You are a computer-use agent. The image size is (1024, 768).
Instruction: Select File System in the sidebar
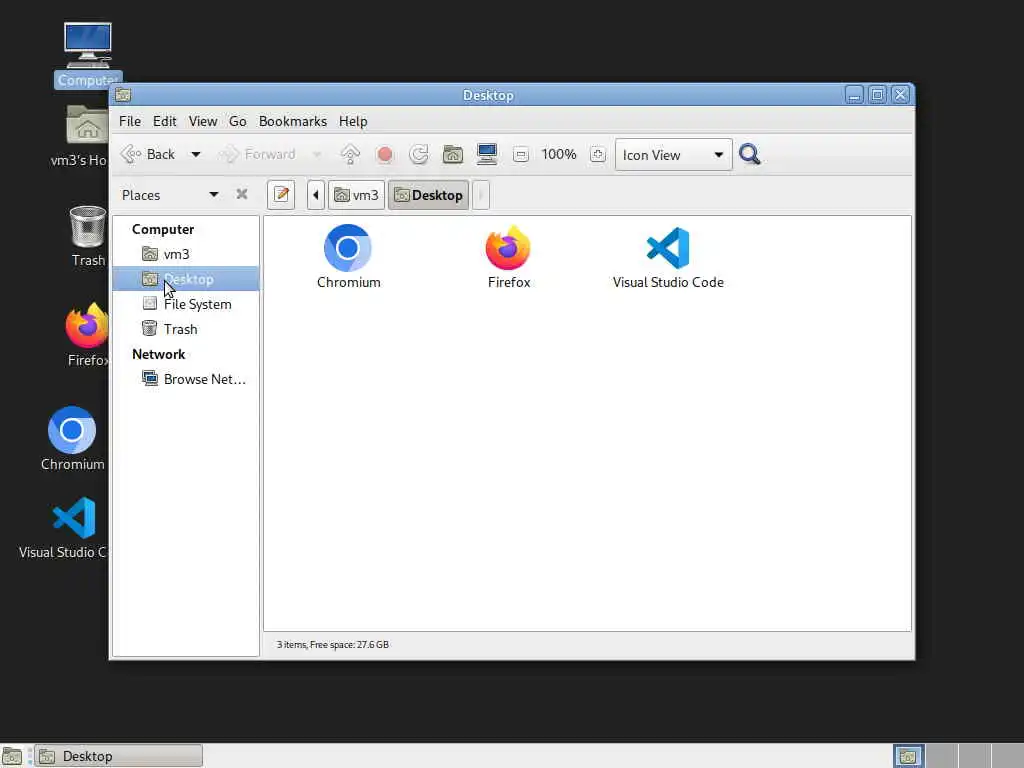pyautogui.click(x=185, y=304)
